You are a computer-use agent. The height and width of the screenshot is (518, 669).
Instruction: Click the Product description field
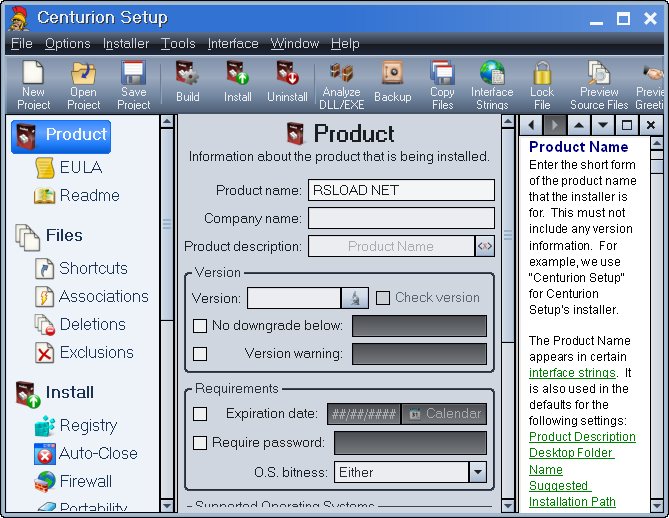[391, 246]
